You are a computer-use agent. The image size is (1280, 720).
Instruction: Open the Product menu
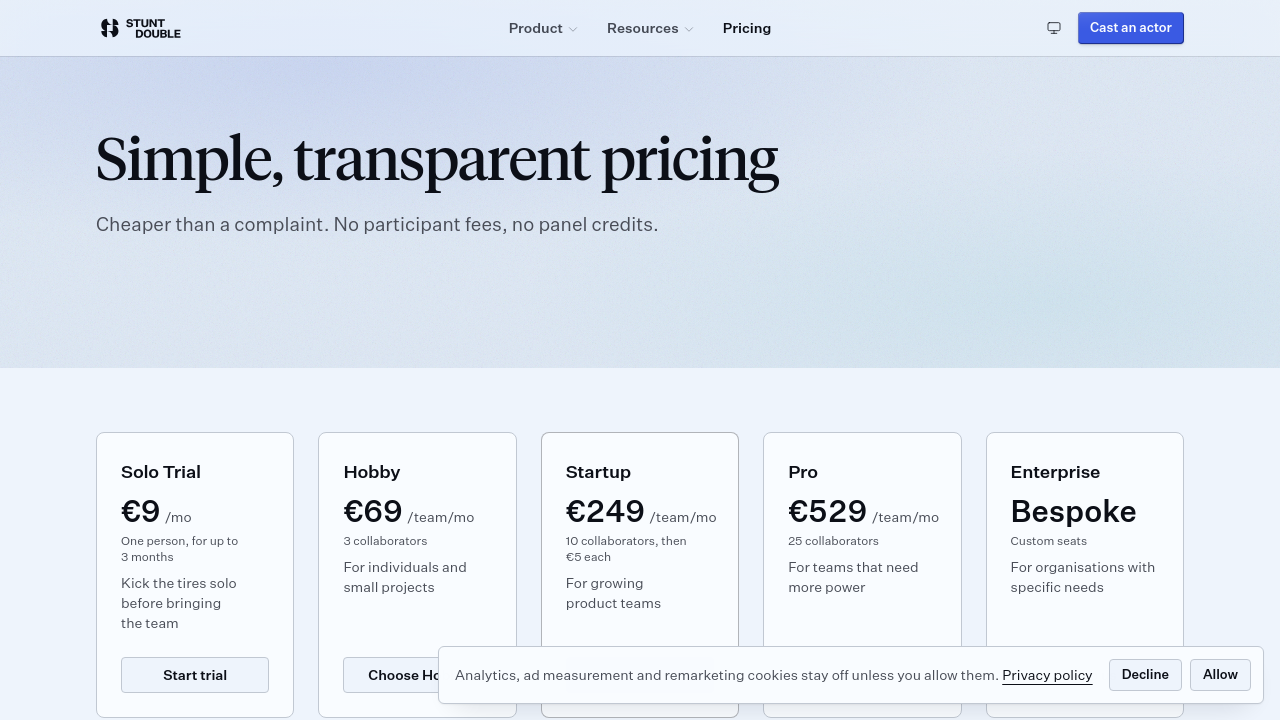coord(543,28)
